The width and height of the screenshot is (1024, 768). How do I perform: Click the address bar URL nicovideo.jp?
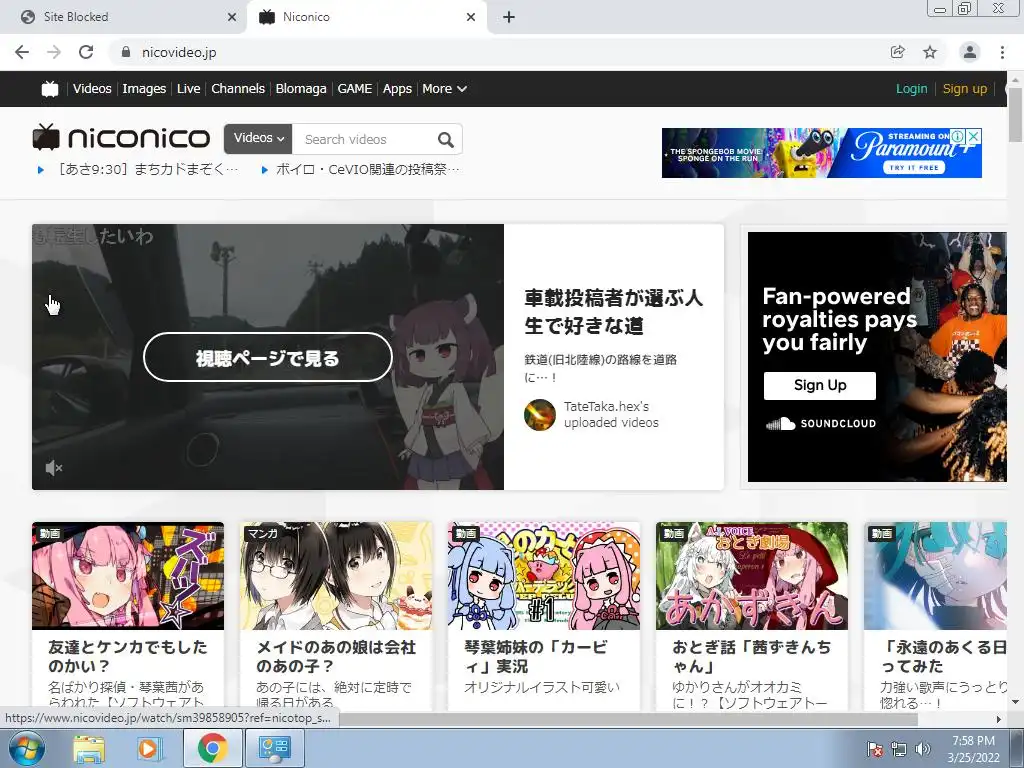pos(179,52)
